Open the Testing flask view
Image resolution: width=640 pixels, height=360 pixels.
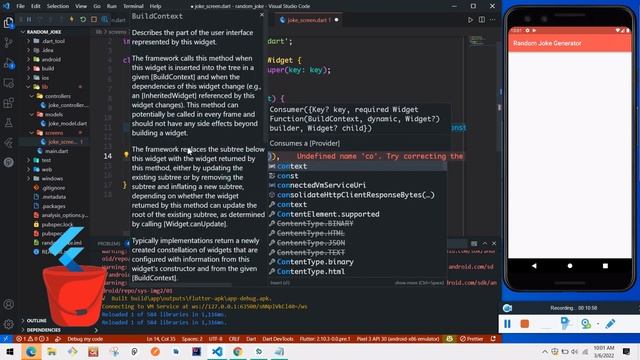click(8, 122)
